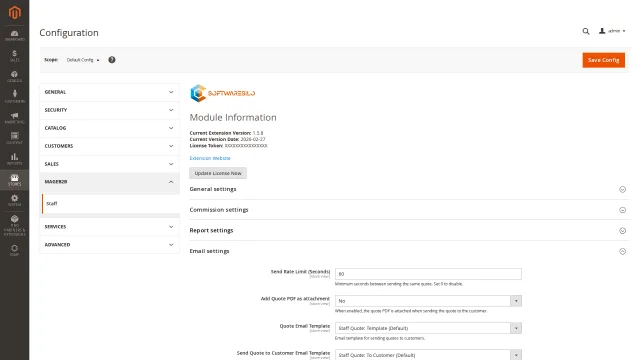Click the search magnifier icon

click(586, 31)
